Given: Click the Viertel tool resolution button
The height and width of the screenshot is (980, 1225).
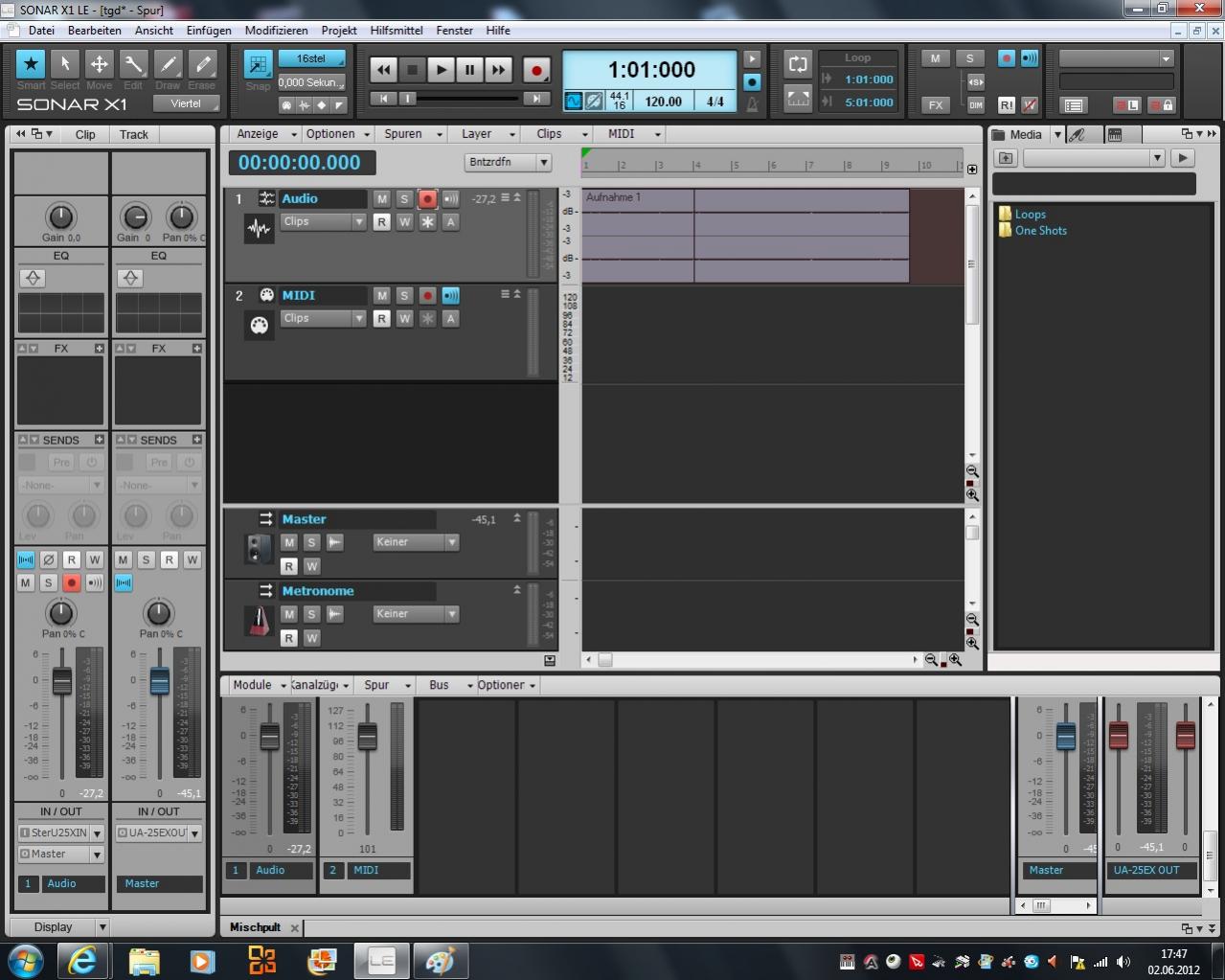Looking at the screenshot, I should pos(186,103).
